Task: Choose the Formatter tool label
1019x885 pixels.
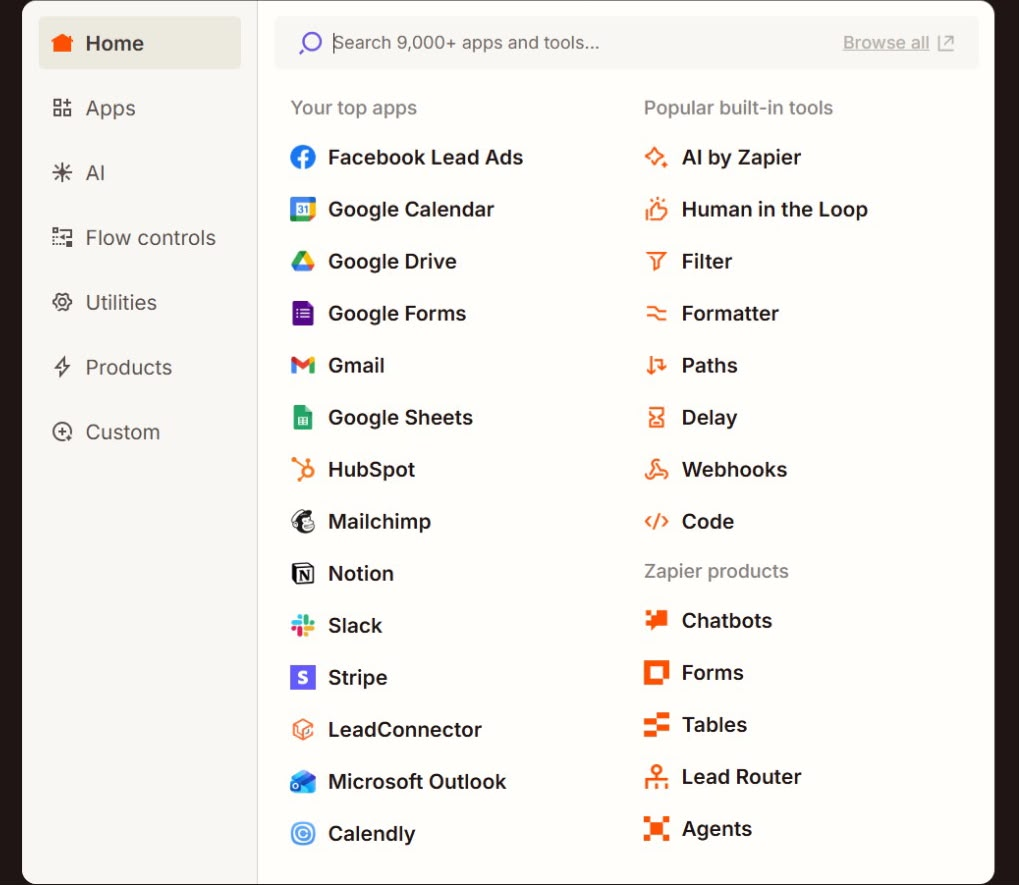Action: click(x=730, y=313)
